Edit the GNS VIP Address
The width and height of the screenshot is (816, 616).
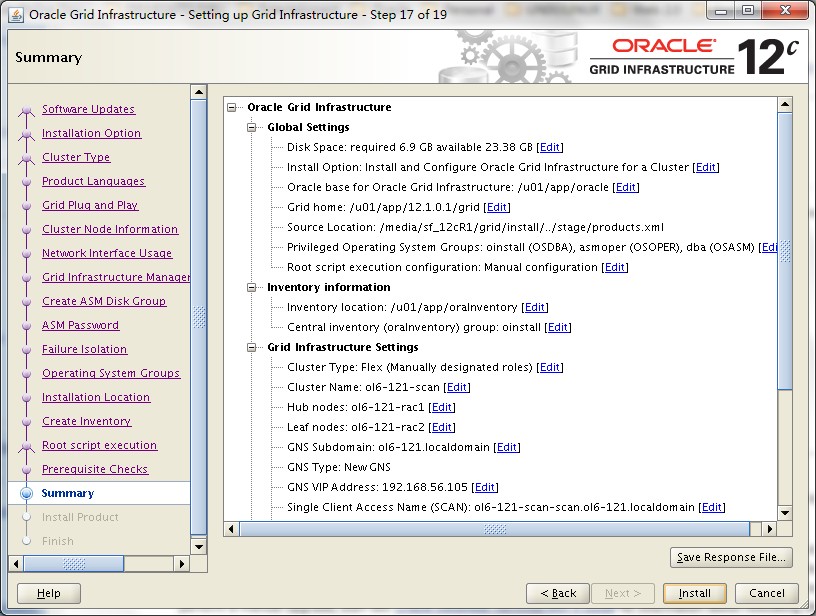(x=484, y=487)
